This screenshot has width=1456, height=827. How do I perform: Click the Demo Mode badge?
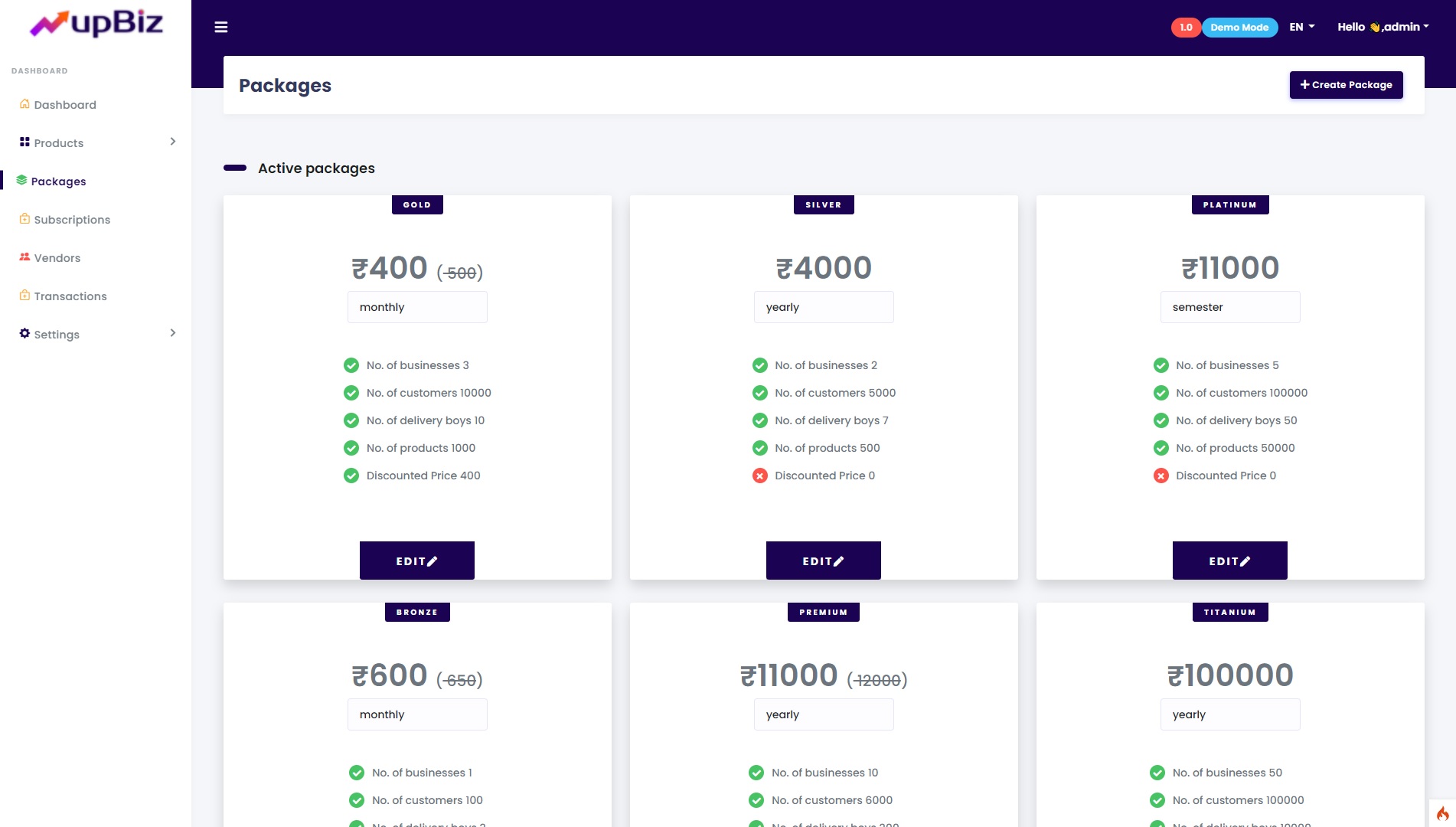point(1239,28)
